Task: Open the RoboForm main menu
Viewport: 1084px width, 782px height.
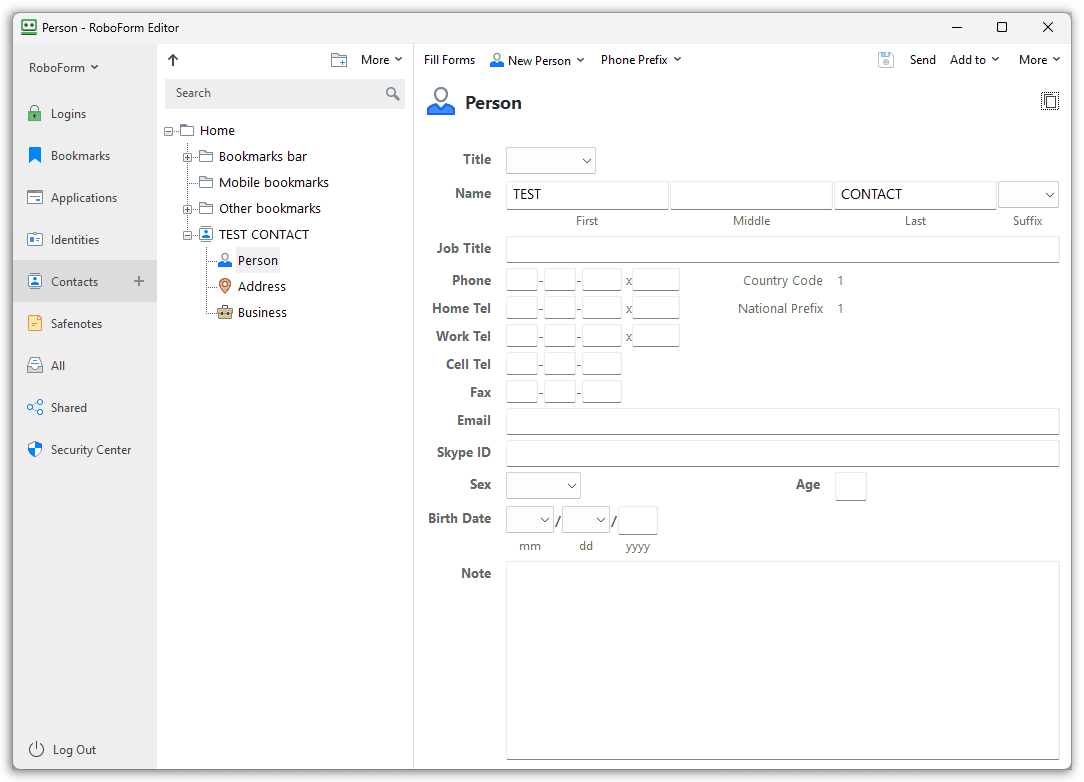Action: 64,68
